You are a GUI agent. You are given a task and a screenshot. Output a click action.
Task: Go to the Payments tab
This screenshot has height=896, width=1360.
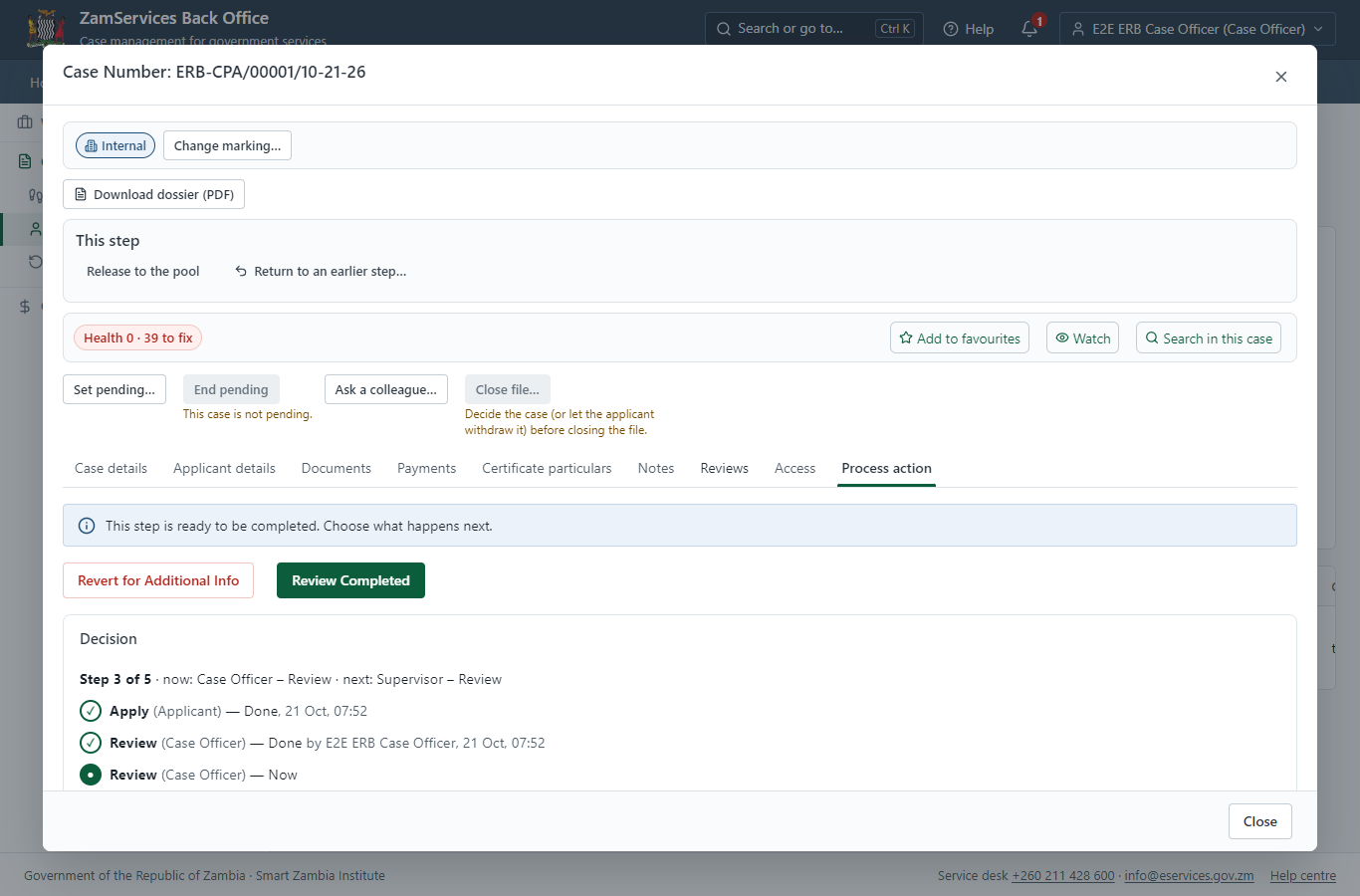pos(426,468)
